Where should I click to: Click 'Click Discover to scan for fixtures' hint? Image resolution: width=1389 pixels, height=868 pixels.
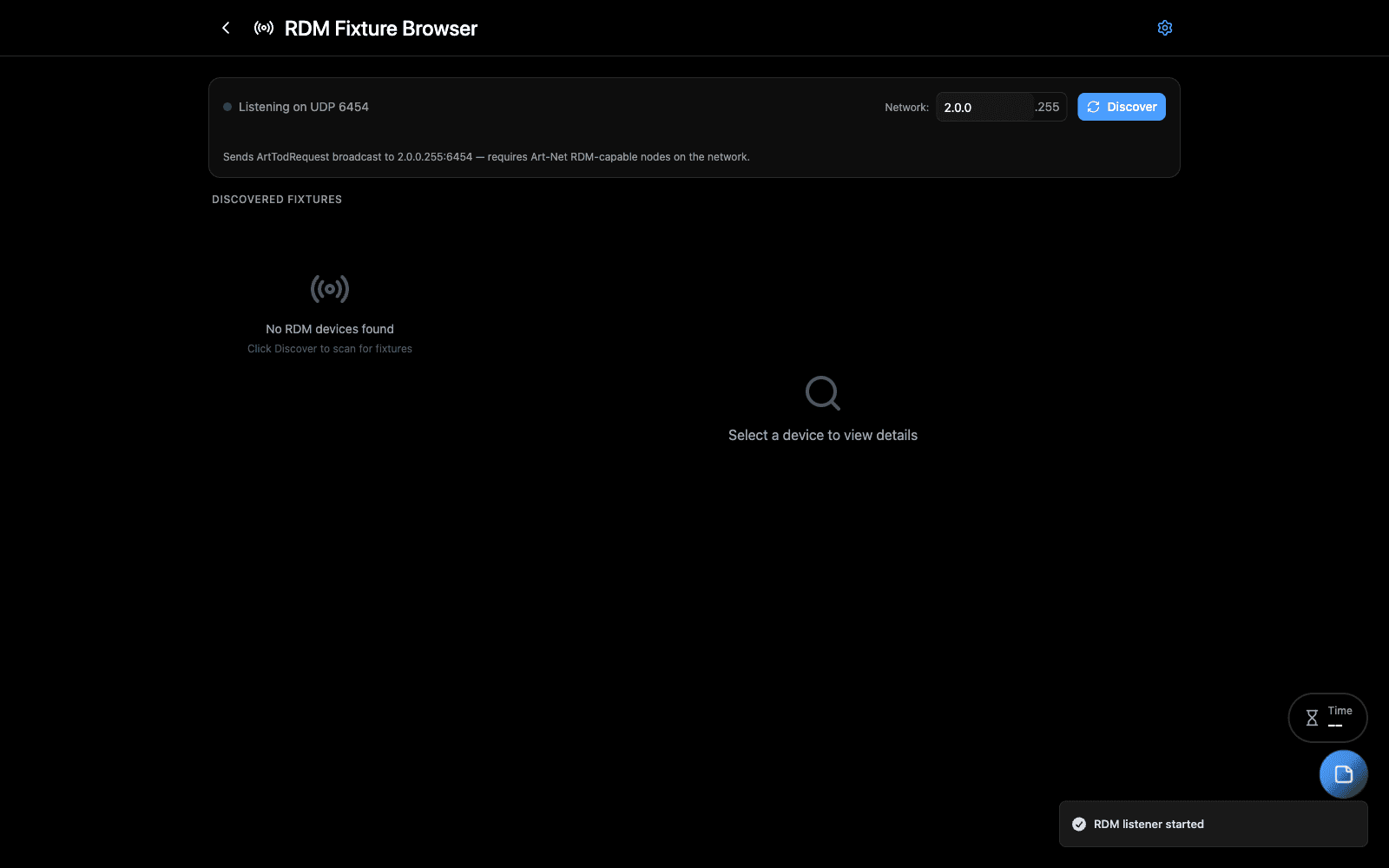[330, 349]
